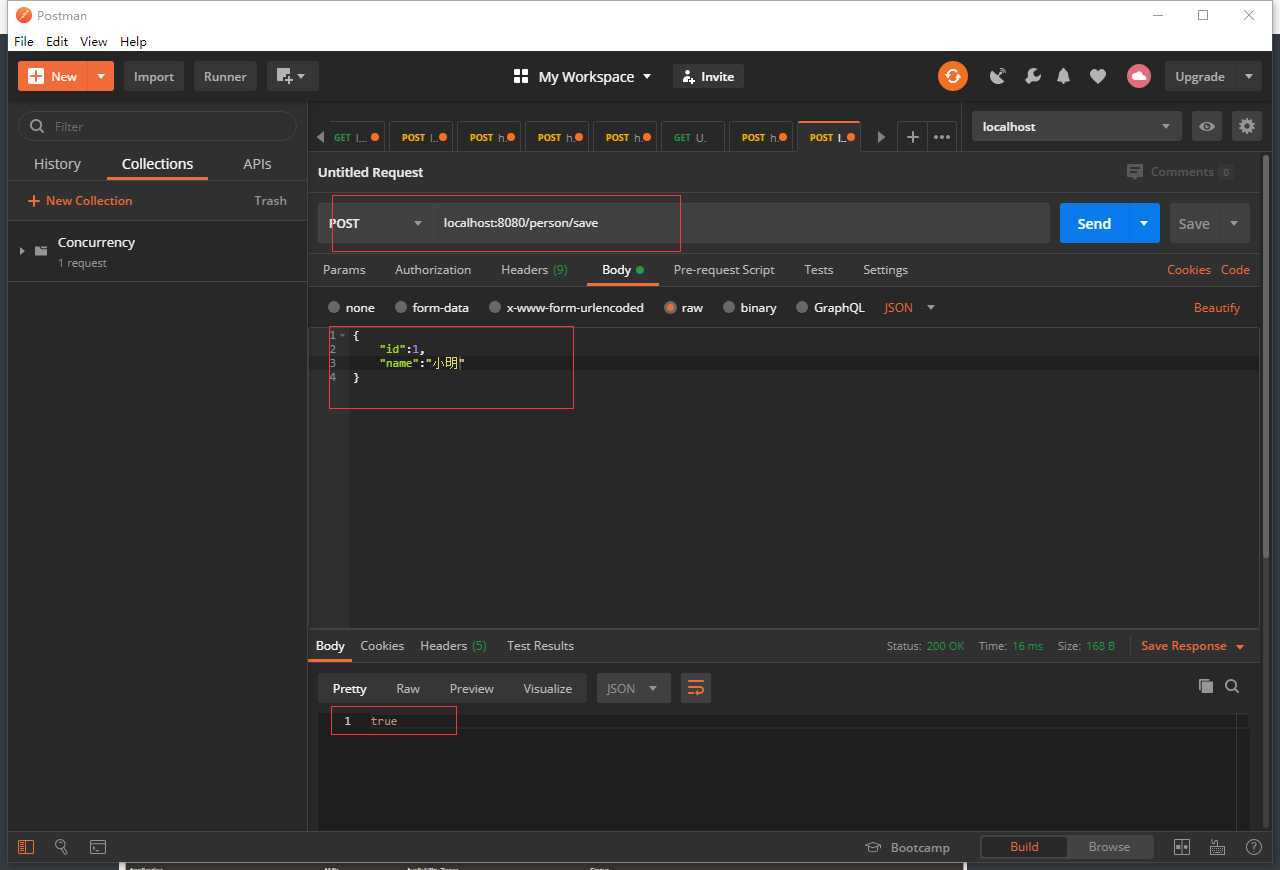The width and height of the screenshot is (1280, 870).
Task: Open the Bootcamp link
Action: point(908,847)
